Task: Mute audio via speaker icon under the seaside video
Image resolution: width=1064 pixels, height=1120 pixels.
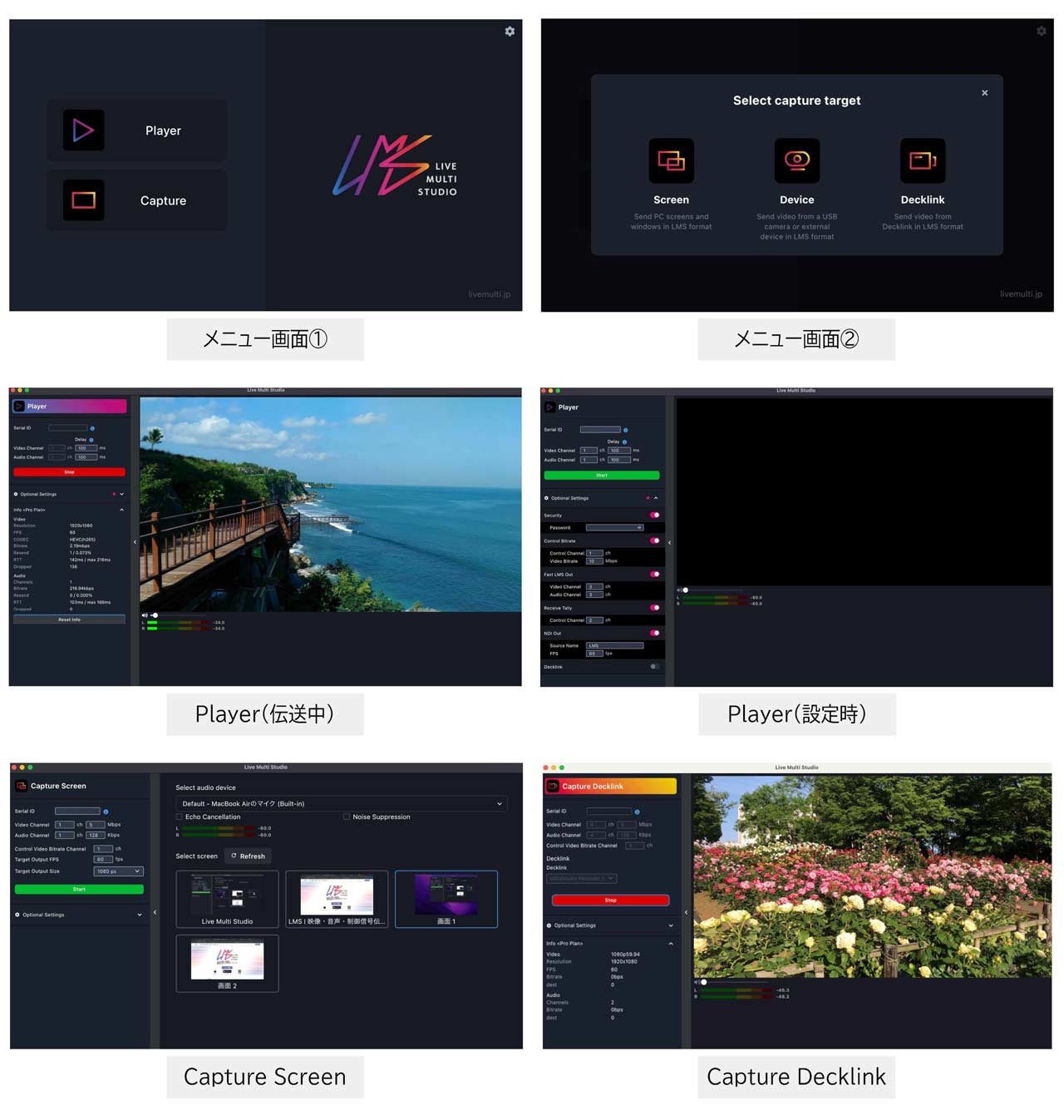Action: click(145, 615)
